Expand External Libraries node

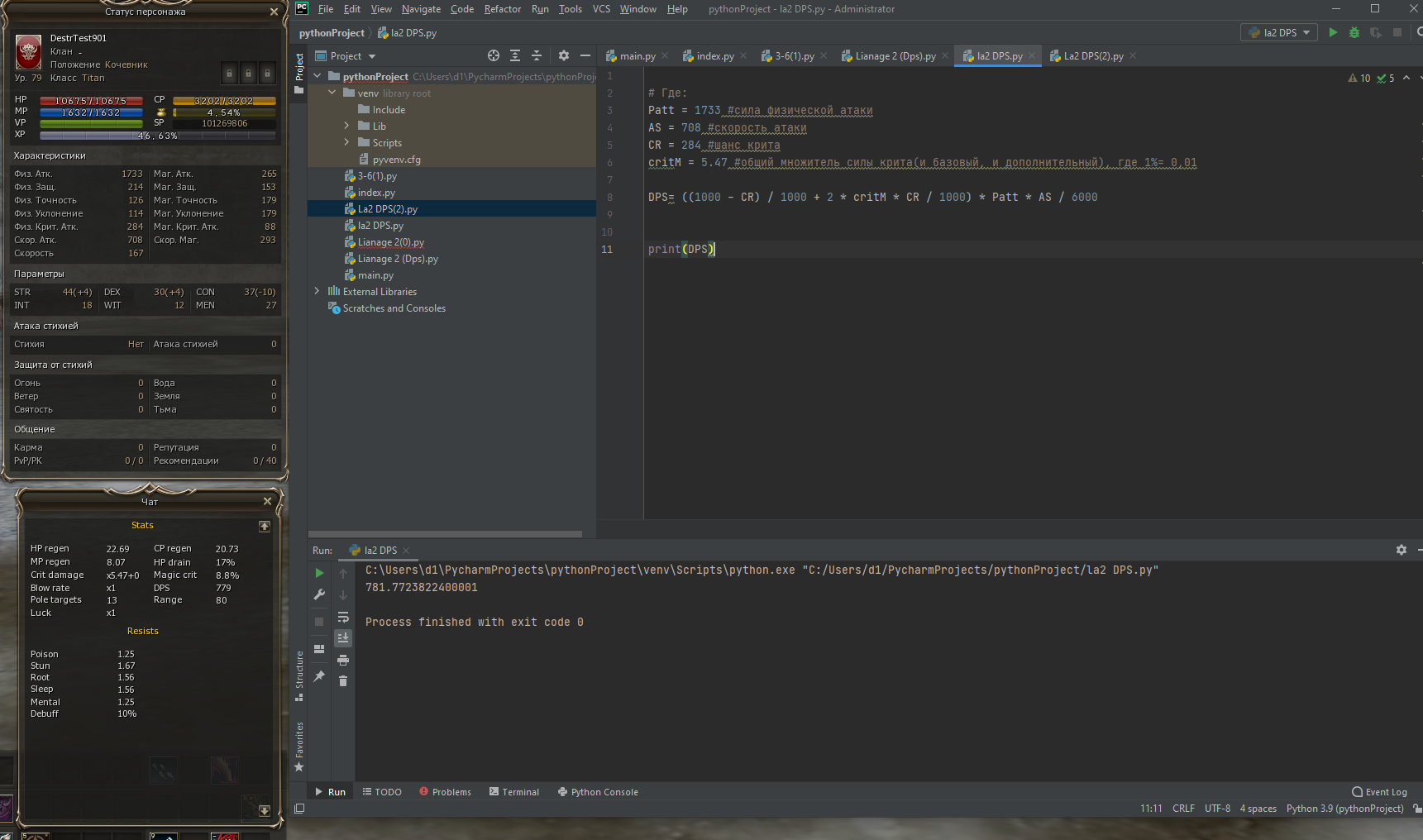coord(317,291)
